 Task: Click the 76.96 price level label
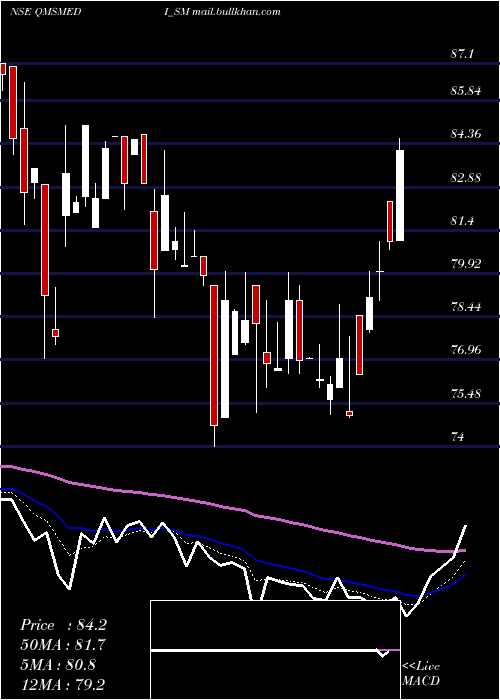coord(466,350)
